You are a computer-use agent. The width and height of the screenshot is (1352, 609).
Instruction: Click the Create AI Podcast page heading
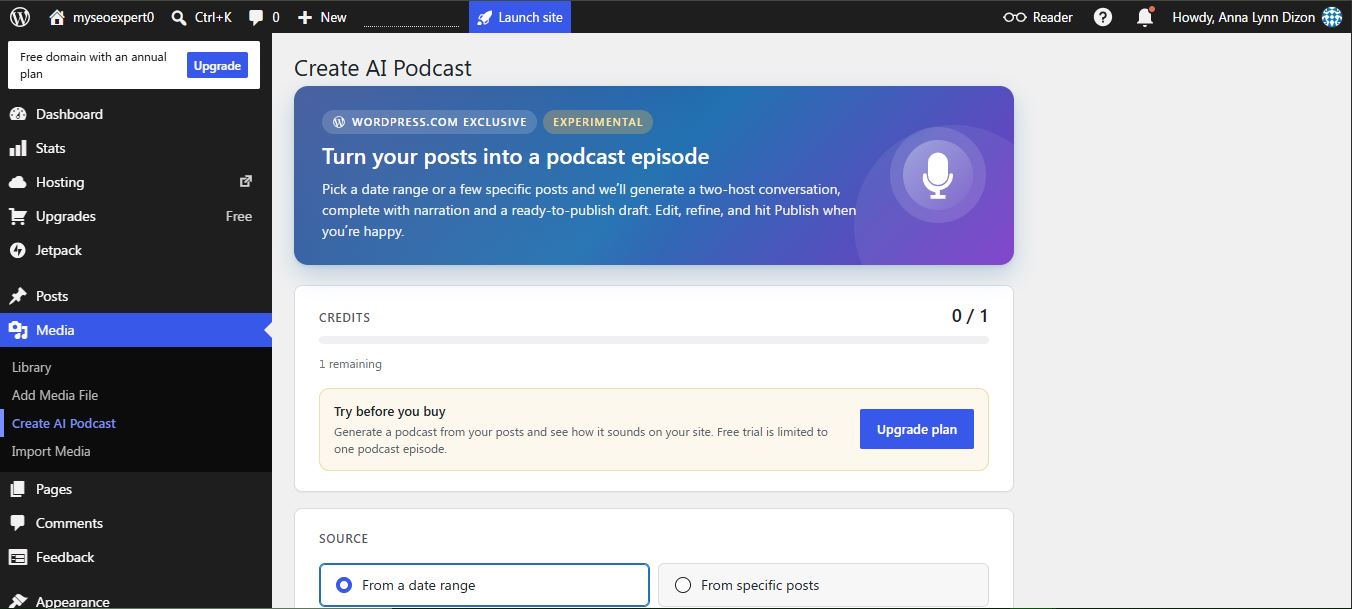tap(383, 68)
